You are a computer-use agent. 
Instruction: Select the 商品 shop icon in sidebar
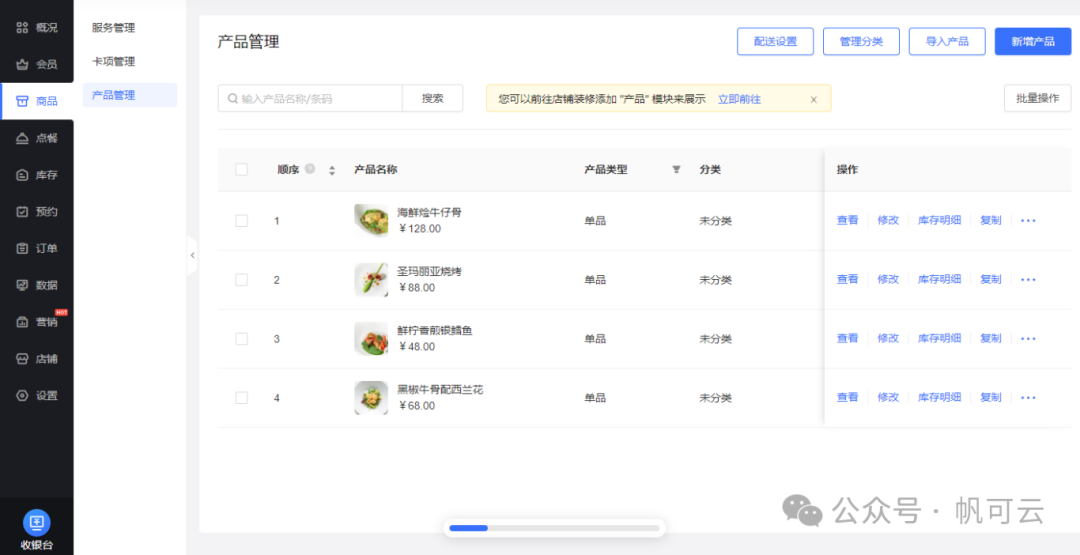[x=22, y=101]
